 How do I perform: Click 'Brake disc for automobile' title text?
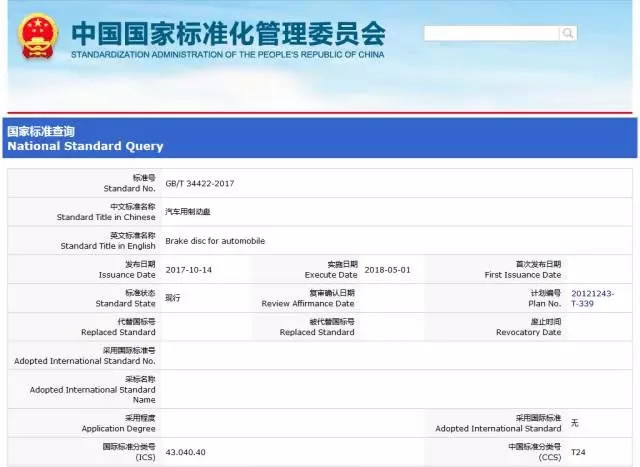[x=214, y=241]
